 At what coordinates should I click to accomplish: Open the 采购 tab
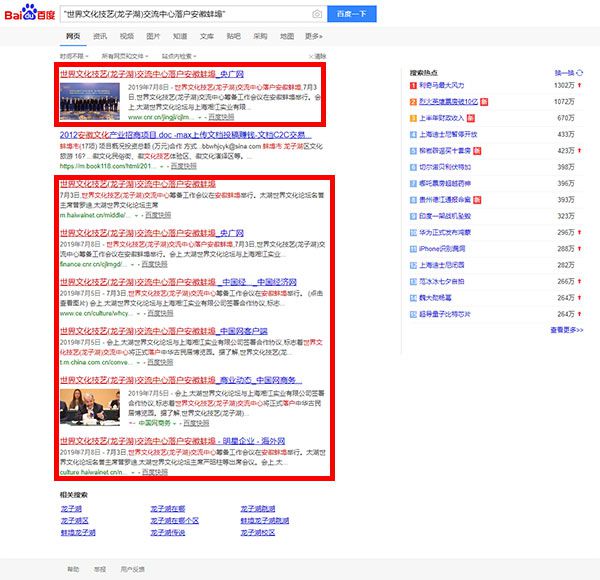pyautogui.click(x=260, y=36)
